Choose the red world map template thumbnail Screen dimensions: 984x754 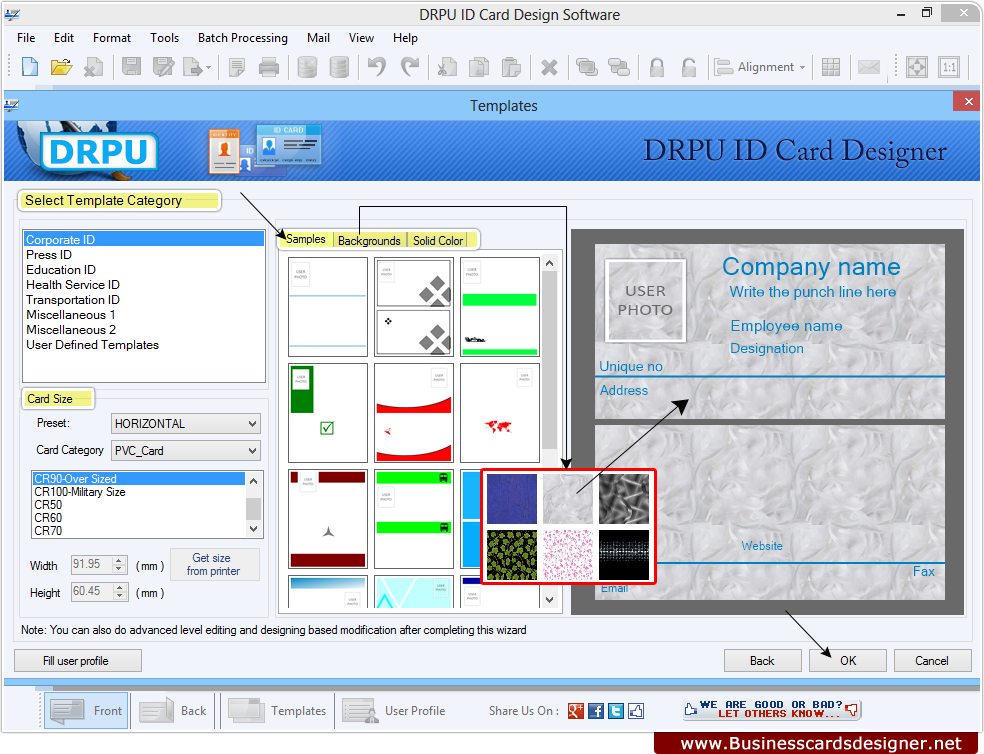pos(500,412)
